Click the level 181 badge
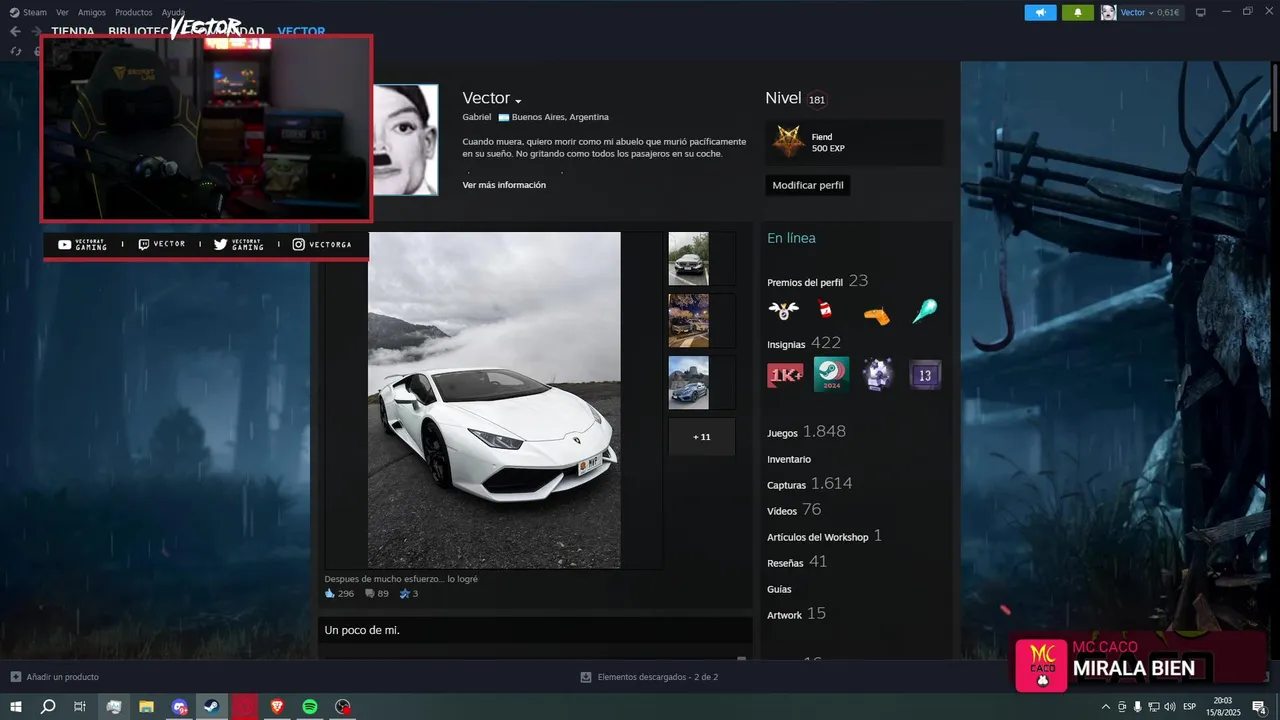 pyautogui.click(x=817, y=100)
